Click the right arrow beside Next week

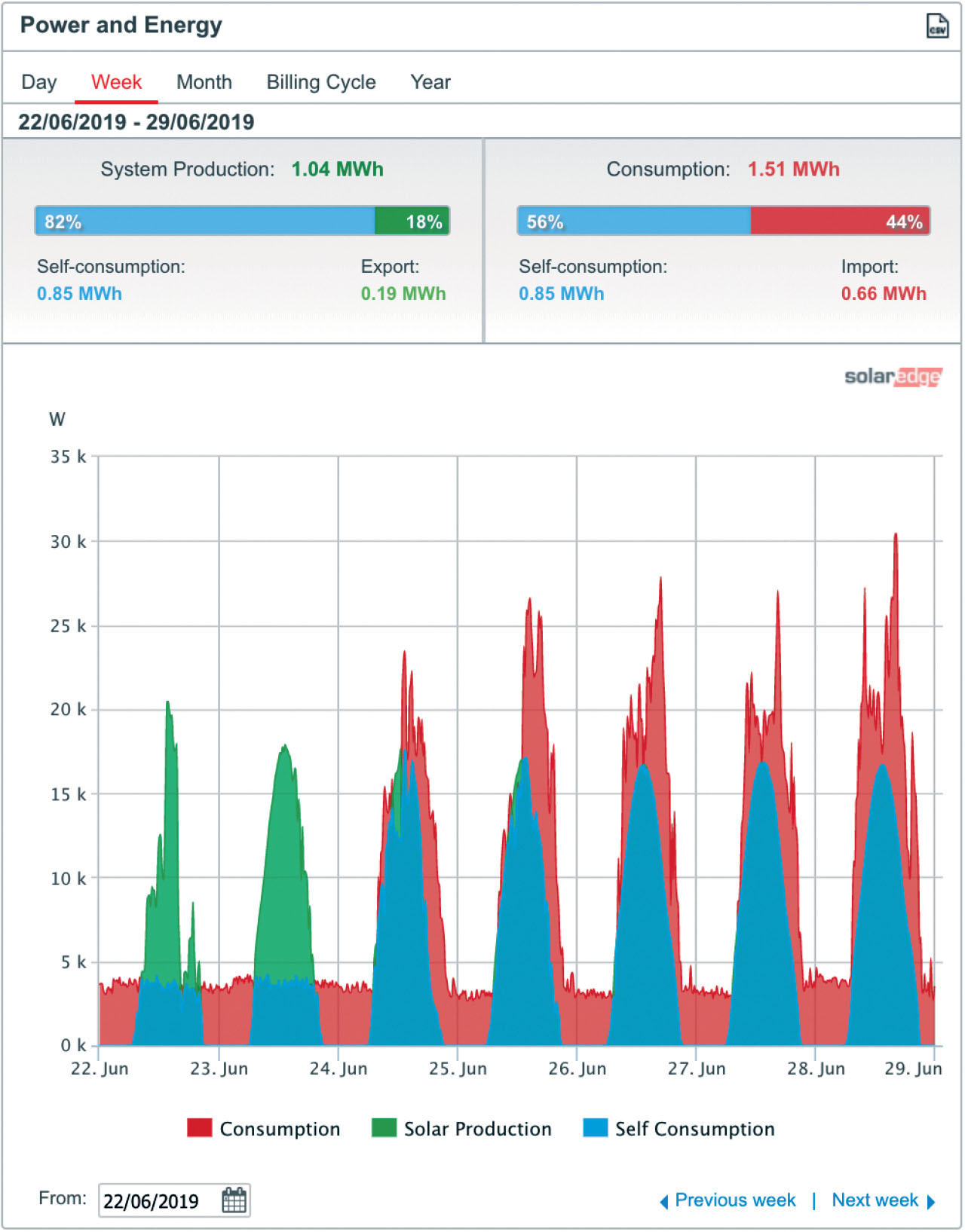[931, 1202]
